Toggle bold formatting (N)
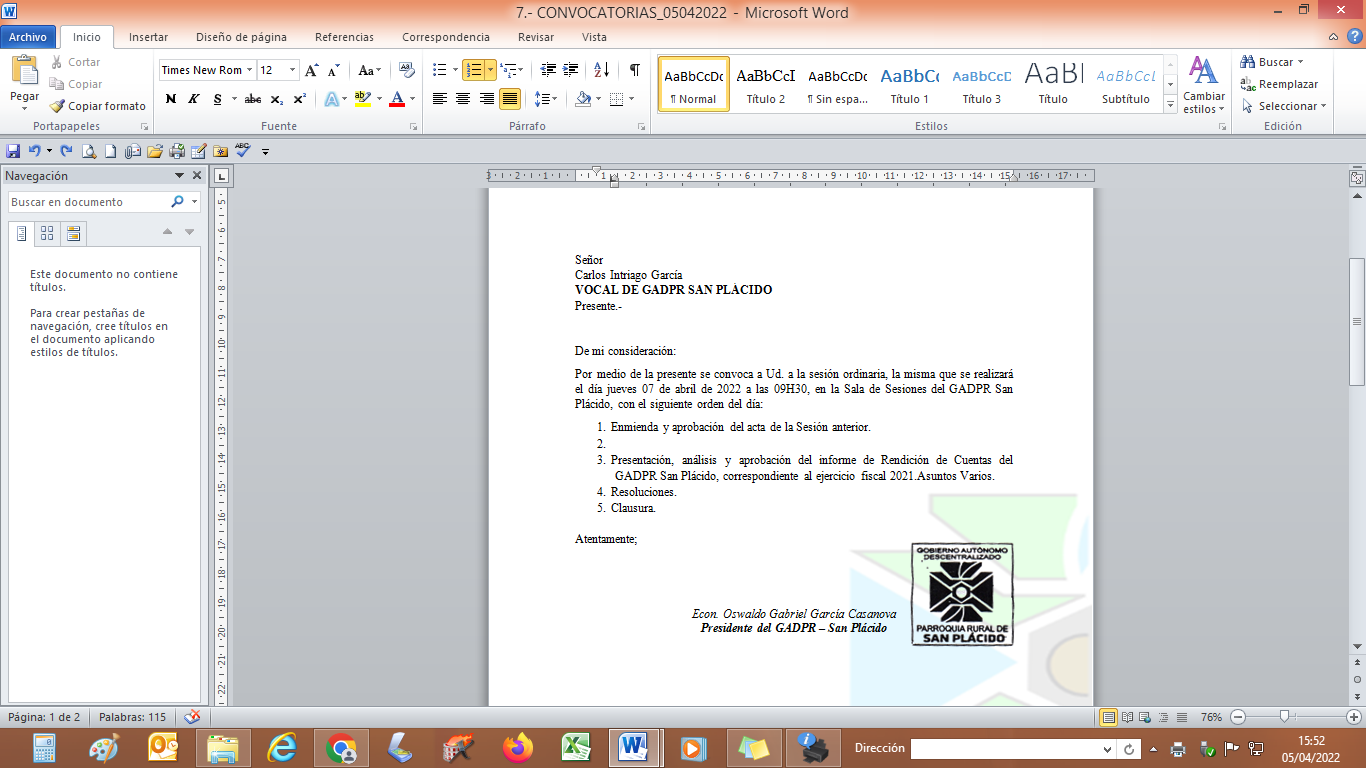The width and height of the screenshot is (1366, 768). 170,99
